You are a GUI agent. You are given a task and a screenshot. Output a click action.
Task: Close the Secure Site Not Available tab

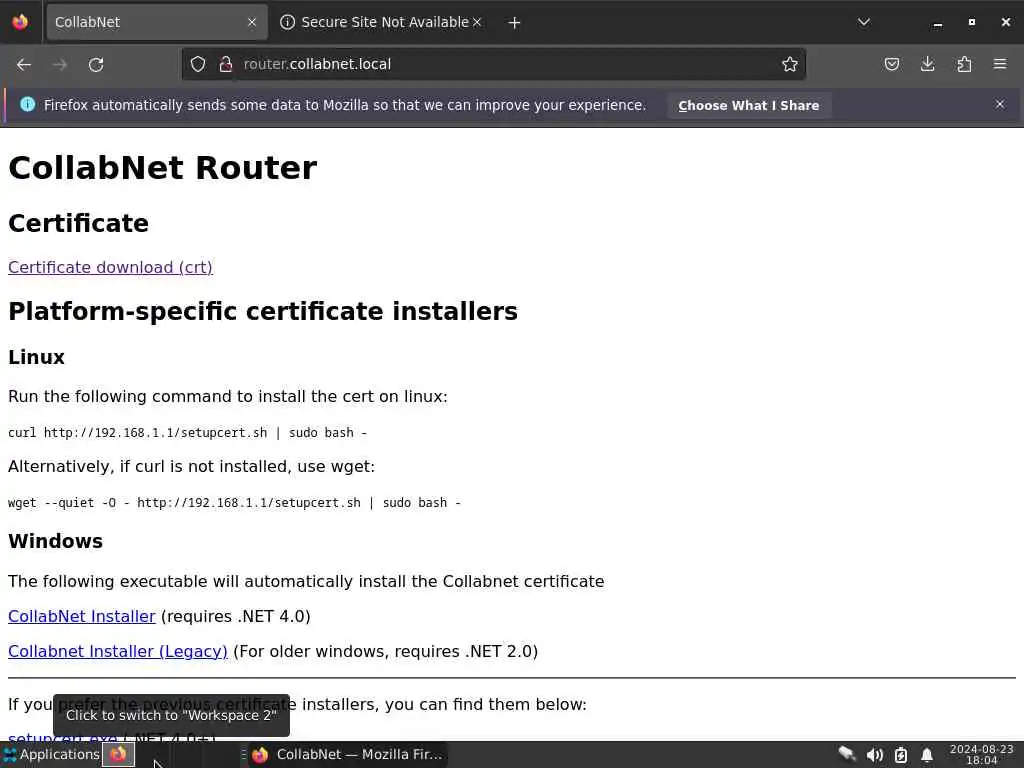pos(477,22)
